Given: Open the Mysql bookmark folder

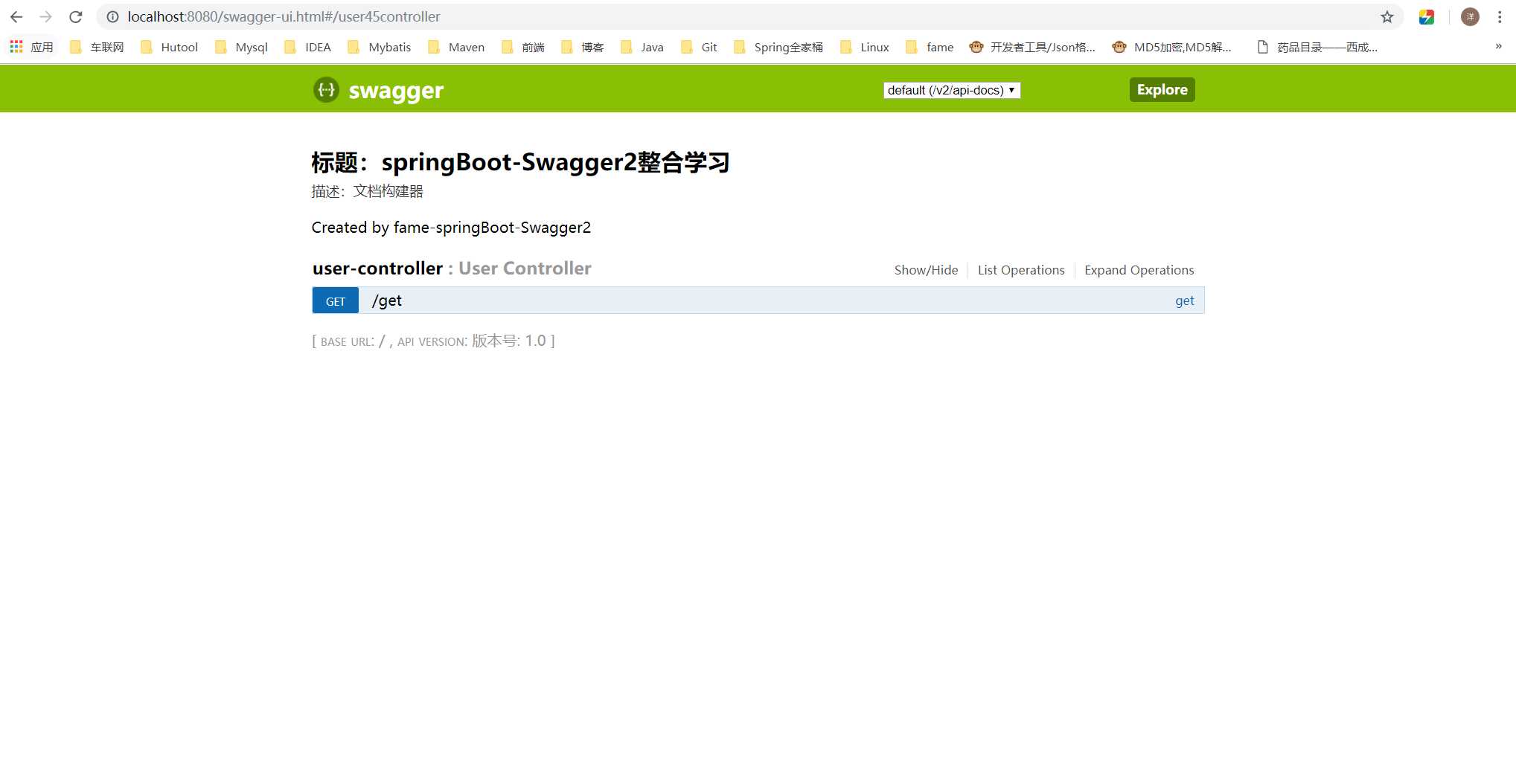Looking at the screenshot, I should click(x=241, y=47).
